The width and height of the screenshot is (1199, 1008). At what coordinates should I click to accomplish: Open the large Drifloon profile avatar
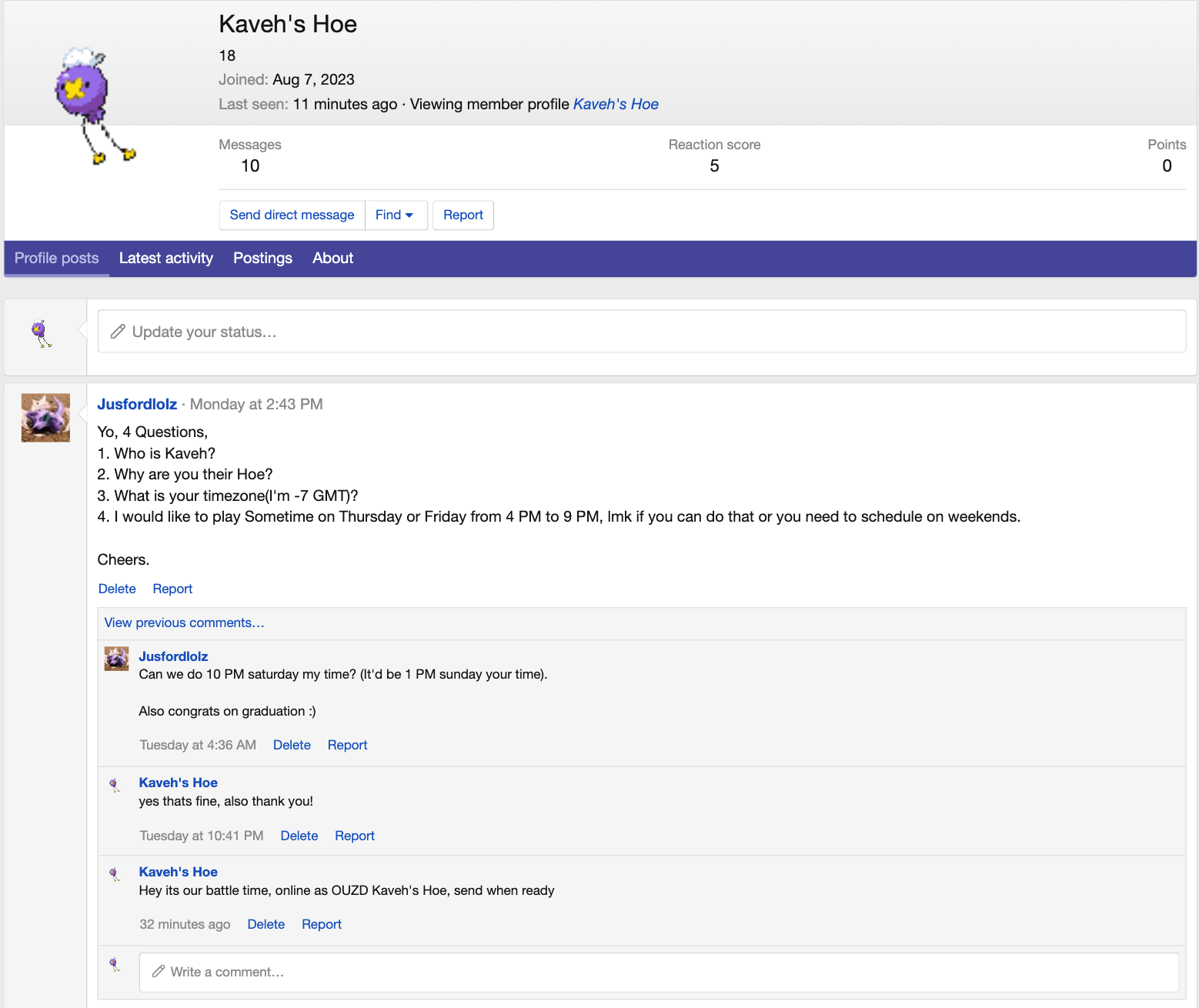[x=94, y=106]
